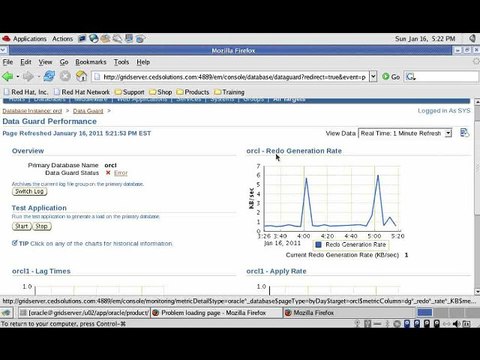Open the Red Hat, Inc. bookmark
480x360 pixels.
pyautogui.click(x=26, y=92)
